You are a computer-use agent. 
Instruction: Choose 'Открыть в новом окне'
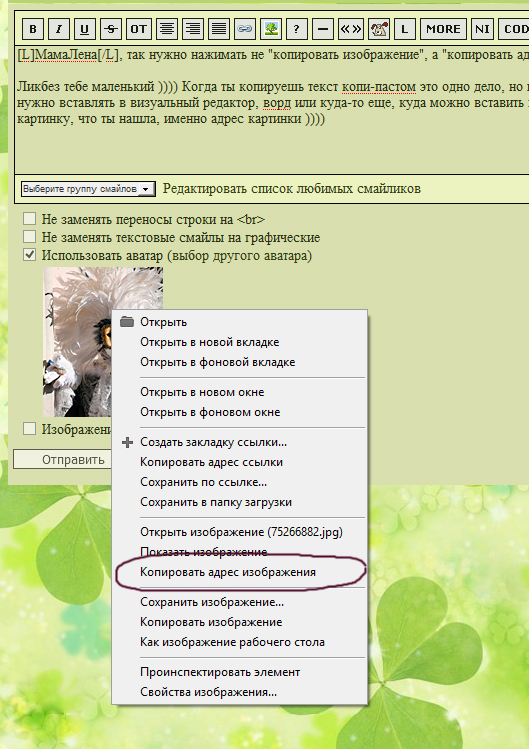[x=240, y=392]
